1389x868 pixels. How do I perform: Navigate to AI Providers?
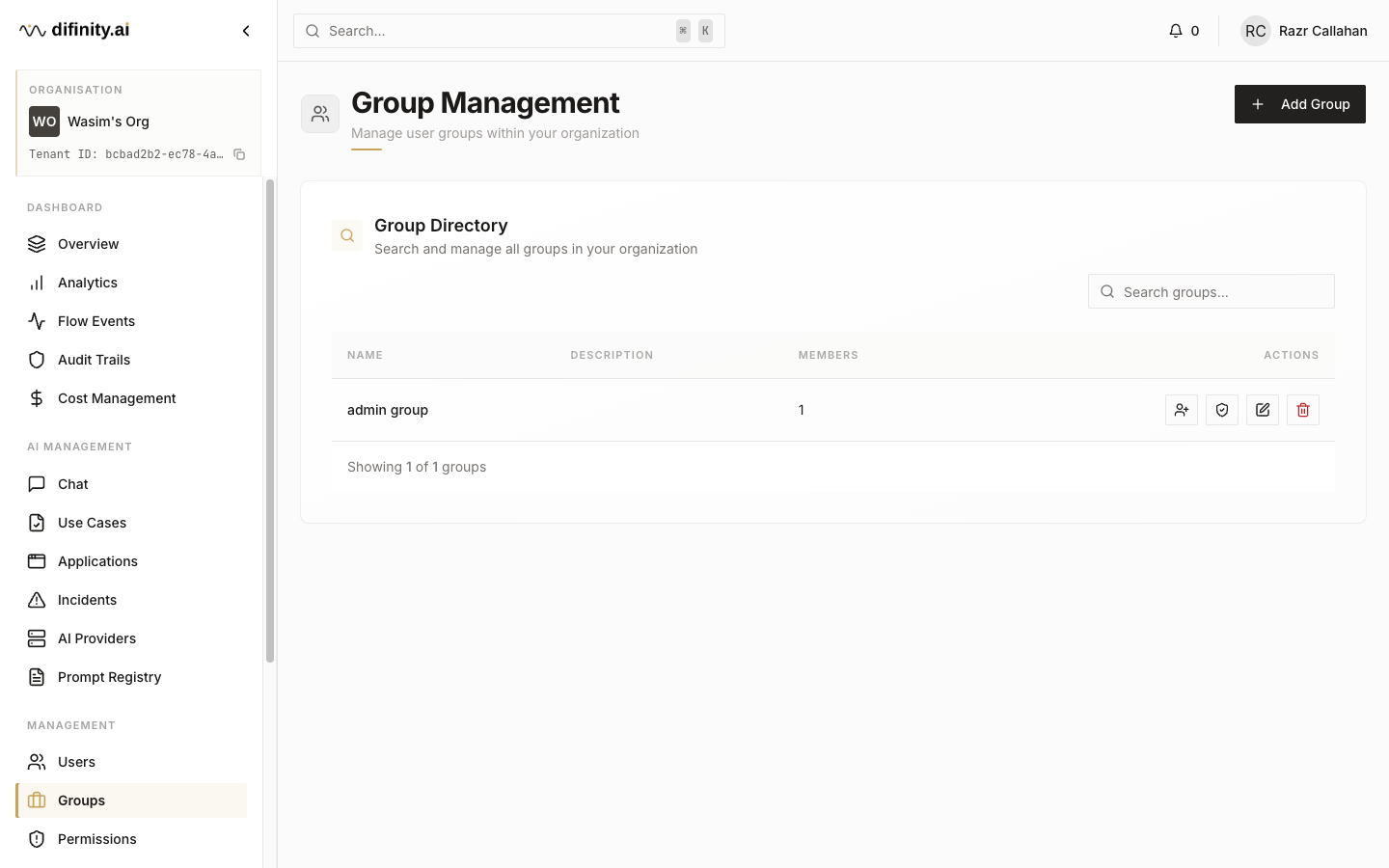(131, 638)
